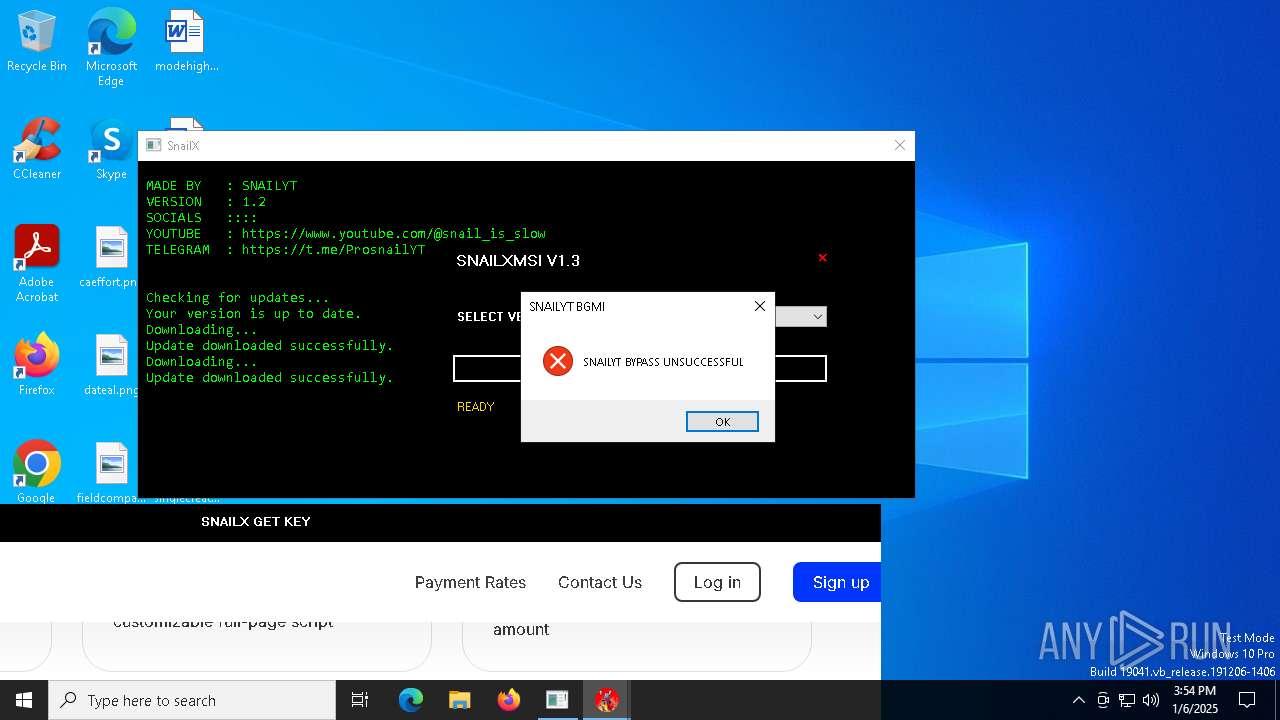Open Edge from the taskbar

click(411, 700)
